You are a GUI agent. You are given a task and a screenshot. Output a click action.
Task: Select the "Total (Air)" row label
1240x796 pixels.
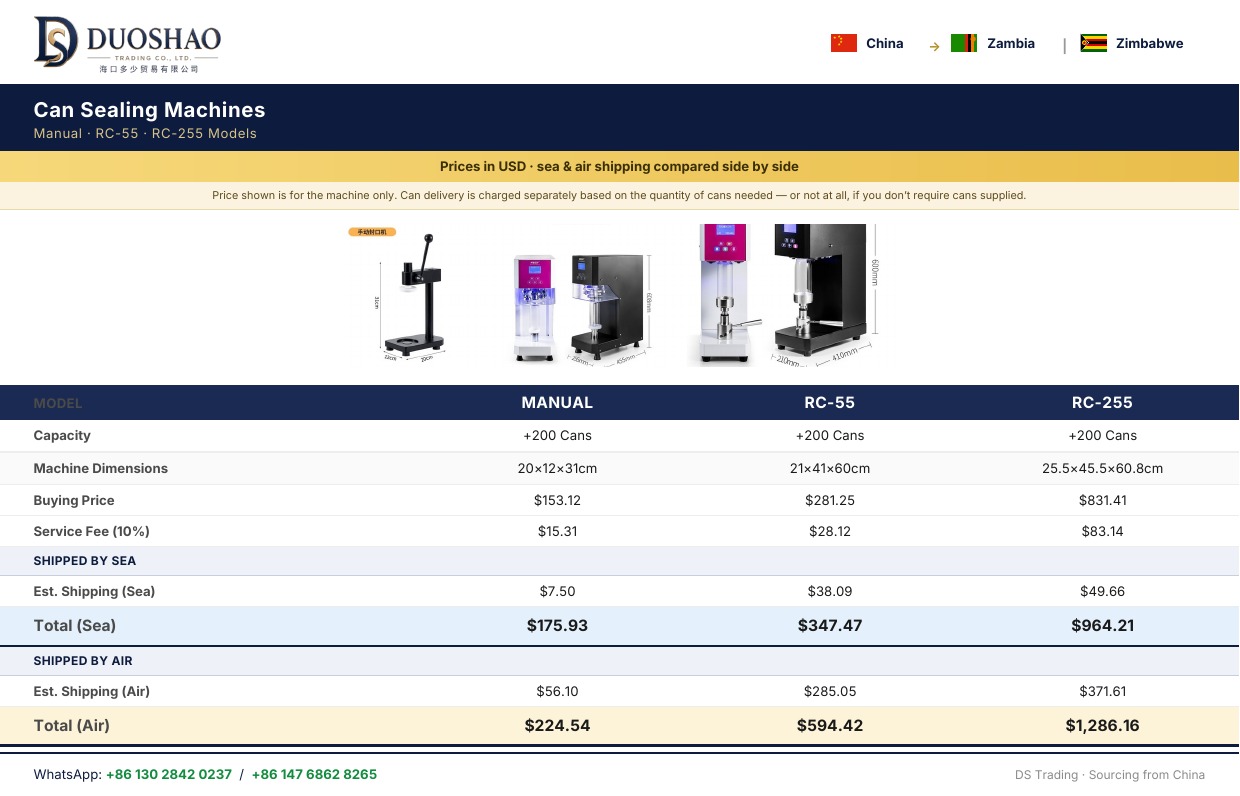pos(72,726)
